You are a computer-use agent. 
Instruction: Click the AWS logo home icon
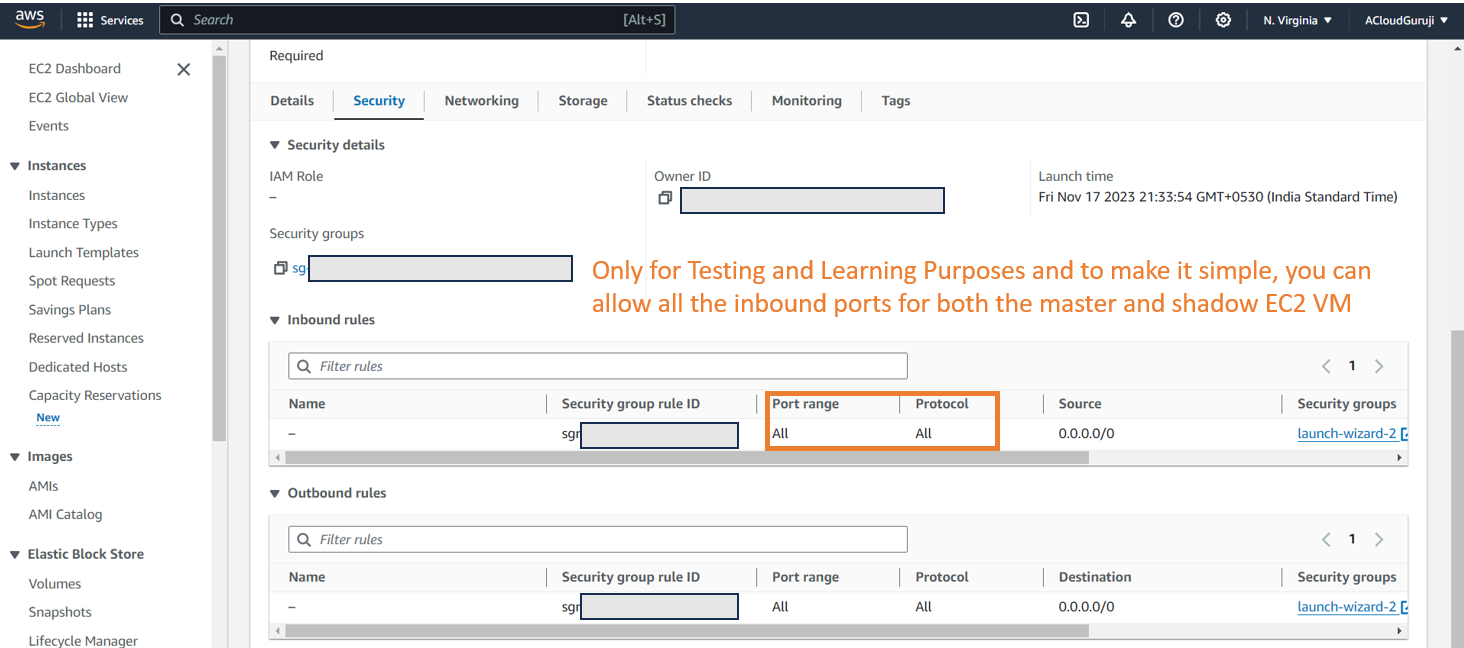(x=30, y=19)
